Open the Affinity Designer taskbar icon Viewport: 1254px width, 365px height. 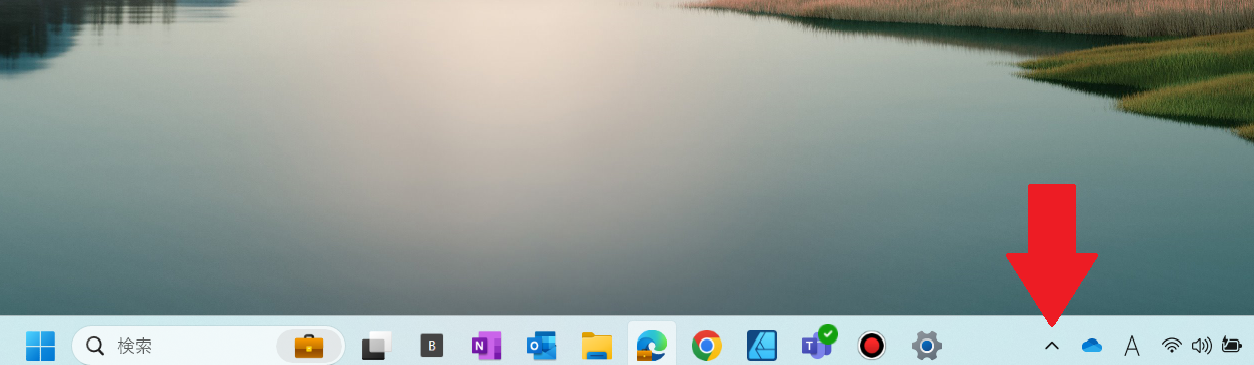[762, 346]
